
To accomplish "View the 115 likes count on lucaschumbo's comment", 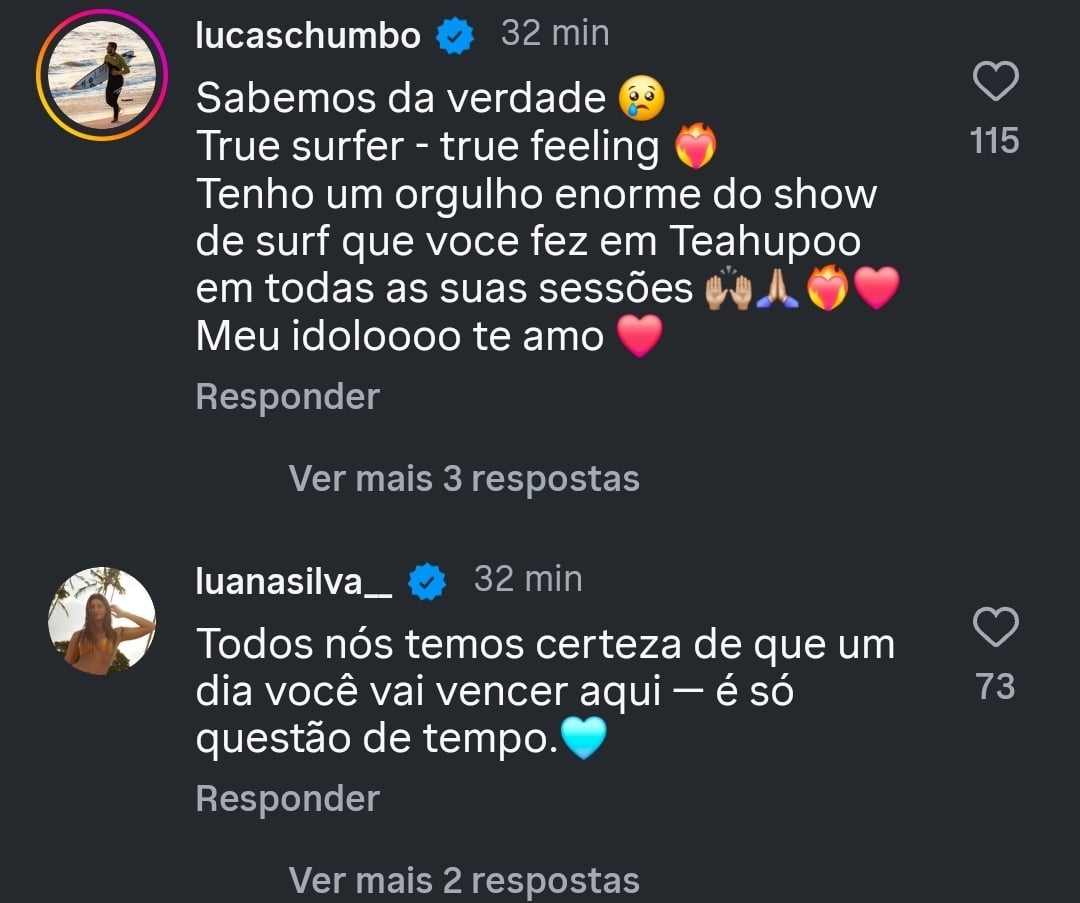I will click(995, 141).
